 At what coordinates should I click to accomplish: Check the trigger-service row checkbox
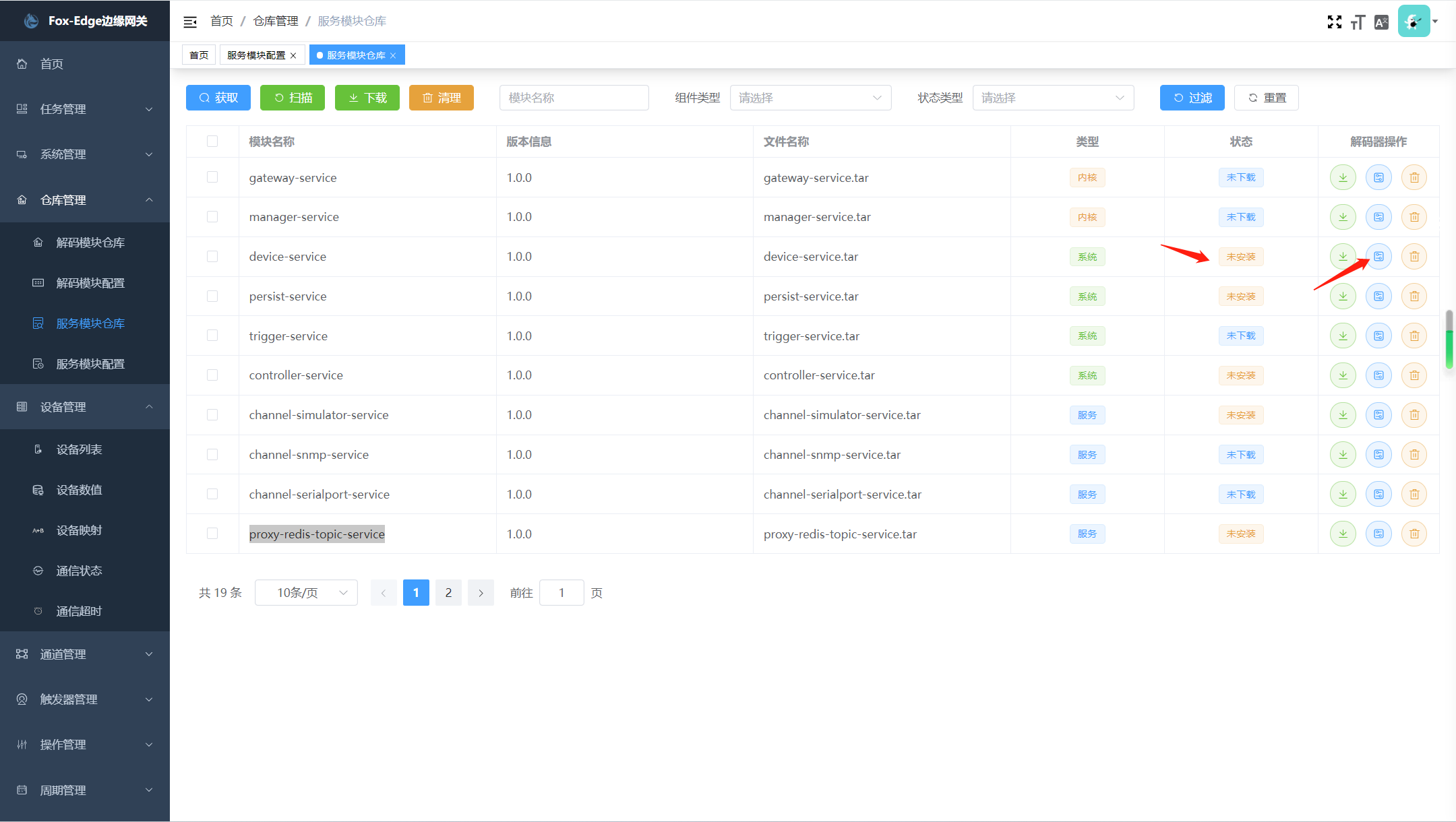212,336
